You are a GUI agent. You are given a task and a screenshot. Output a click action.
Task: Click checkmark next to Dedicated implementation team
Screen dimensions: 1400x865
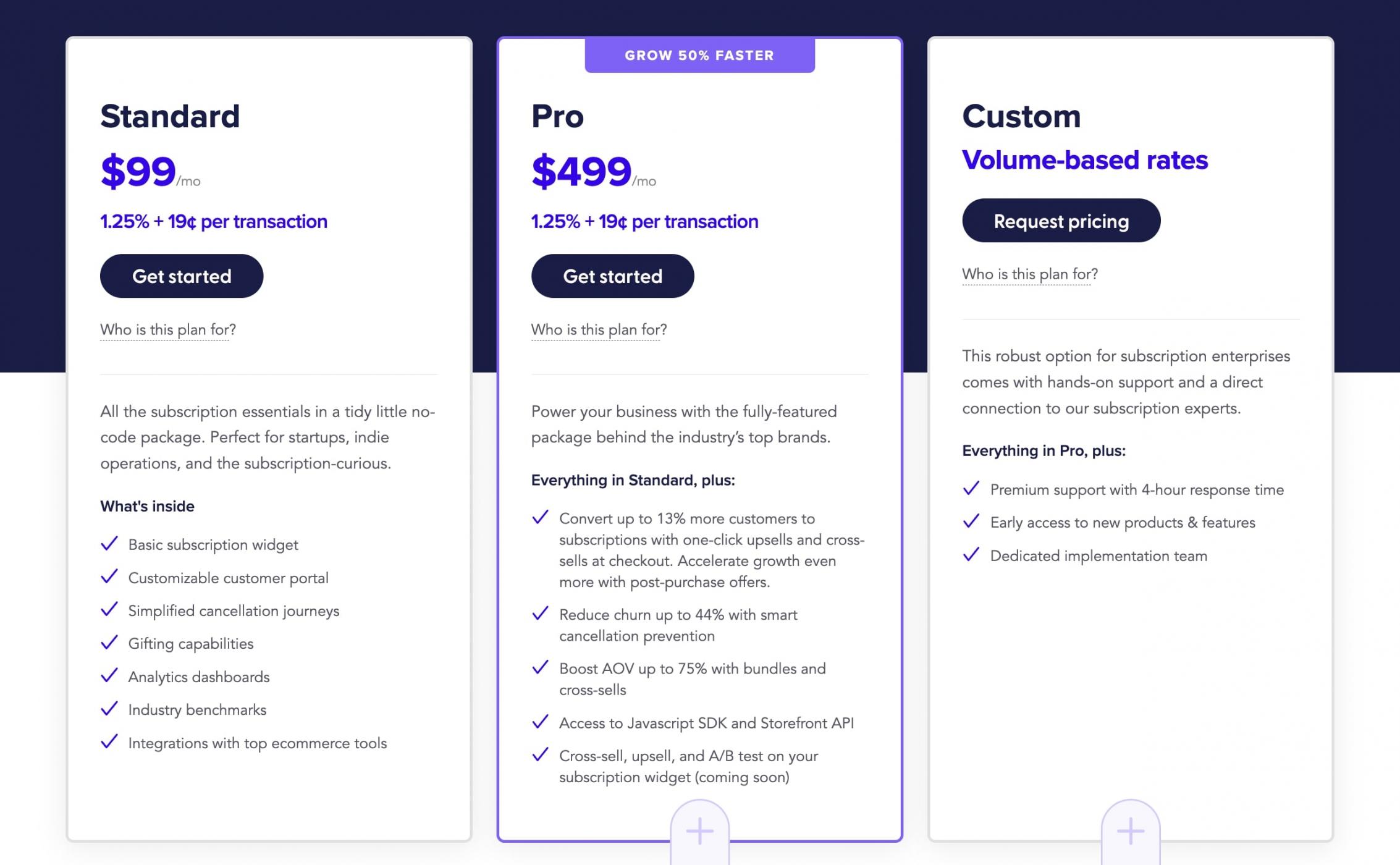click(x=971, y=555)
